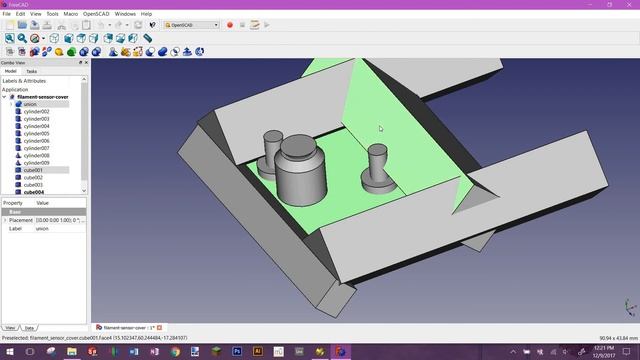Click the last OpenSCAD toolbar globe icon

(x=200, y=52)
